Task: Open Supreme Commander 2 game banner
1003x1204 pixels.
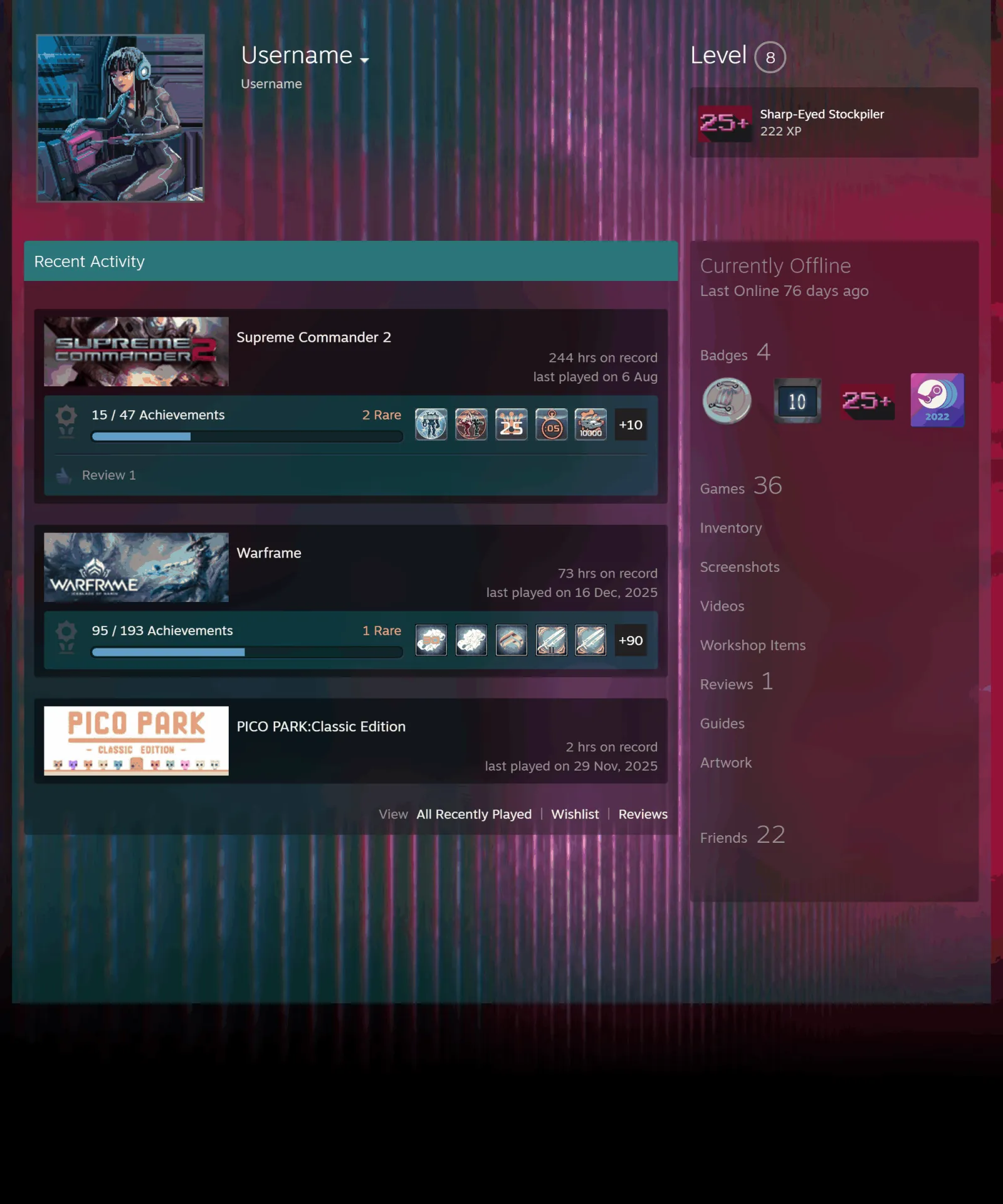Action: point(136,351)
